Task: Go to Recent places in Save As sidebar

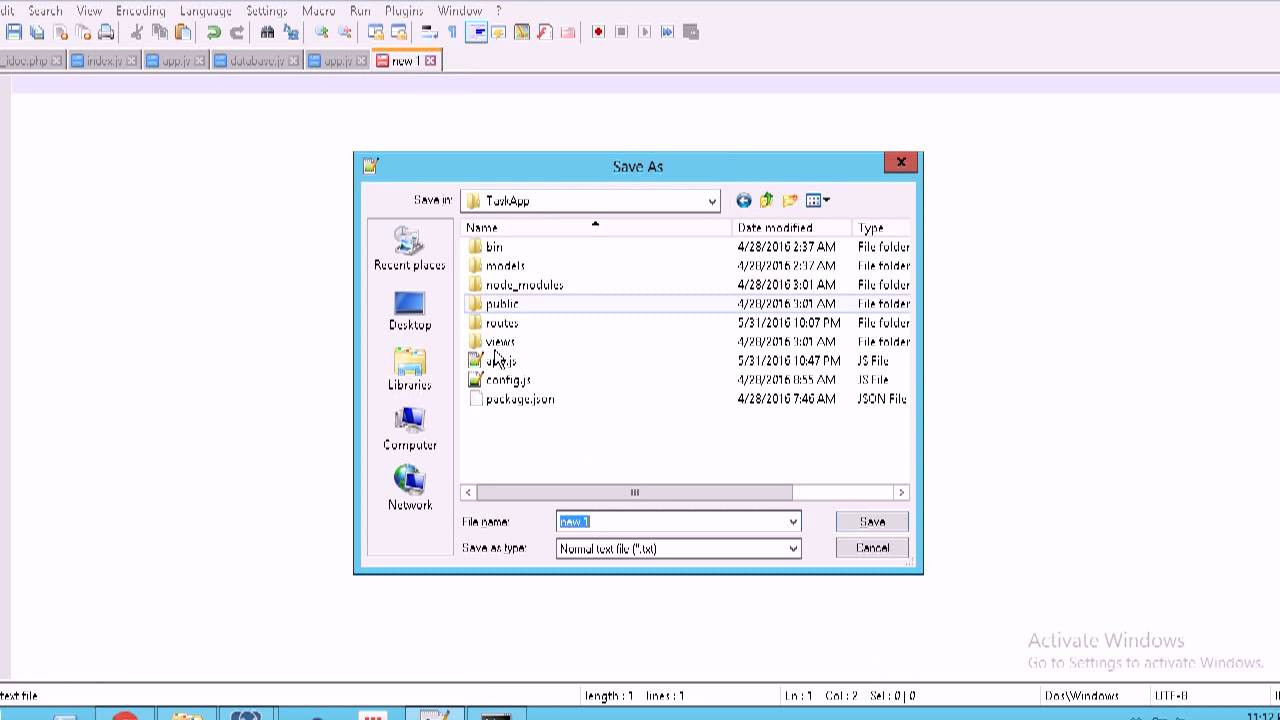Action: 409,250
